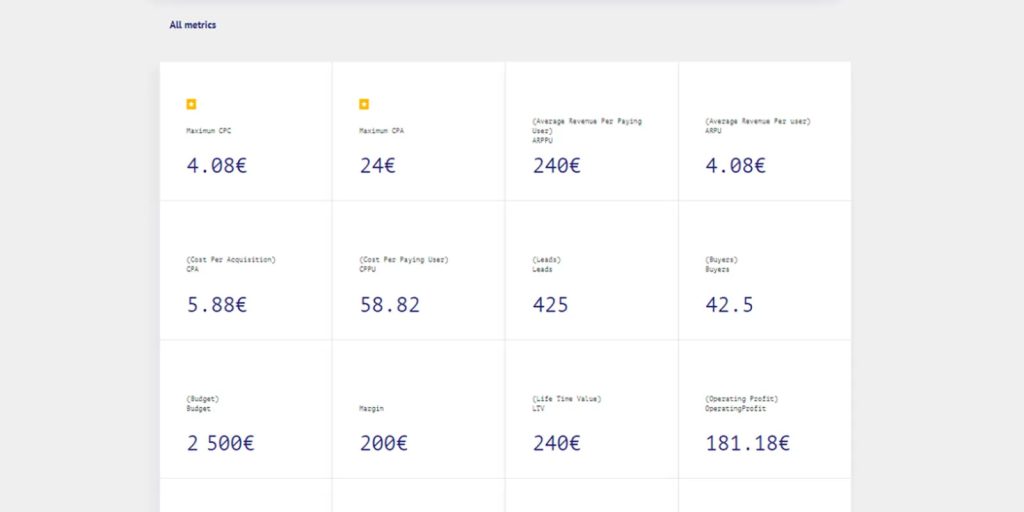Click the 5.88€ CPA value
Screen dimensions: 1024x512
pyautogui.click(x=216, y=305)
